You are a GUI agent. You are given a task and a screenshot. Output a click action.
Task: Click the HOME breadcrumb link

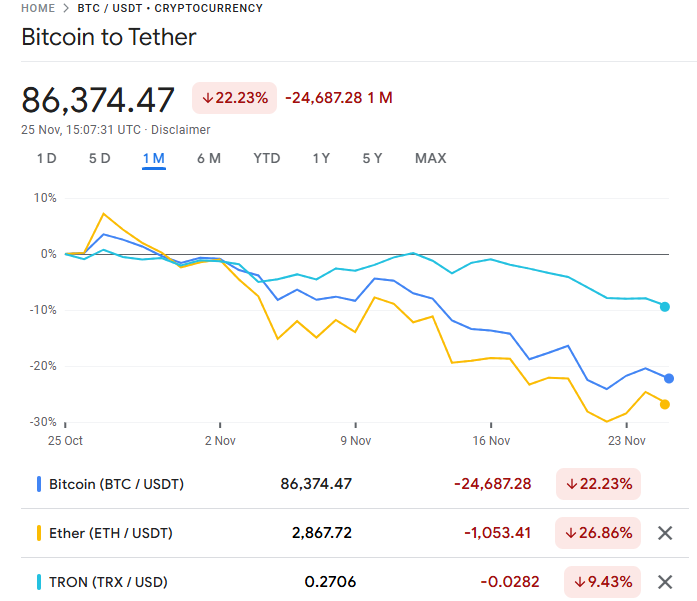[x=38, y=8]
